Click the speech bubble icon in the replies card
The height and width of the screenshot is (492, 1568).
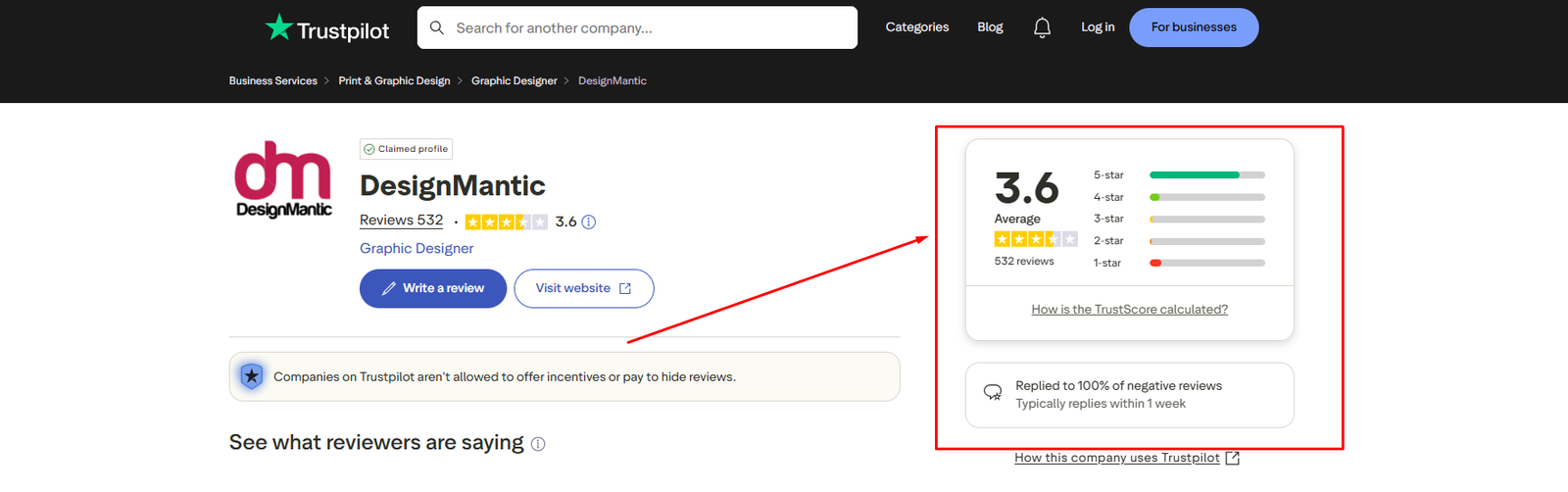(993, 393)
